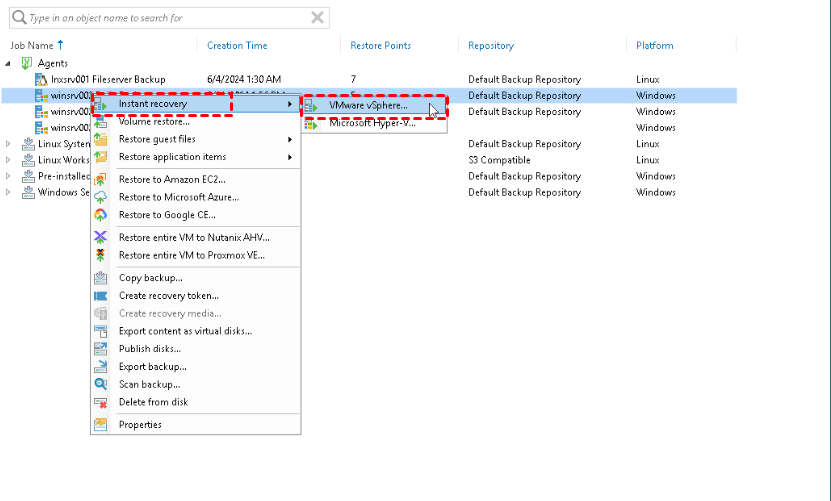Click the Microsoft Hyper-V submenu icon
831x501 pixels.
[x=311, y=124]
